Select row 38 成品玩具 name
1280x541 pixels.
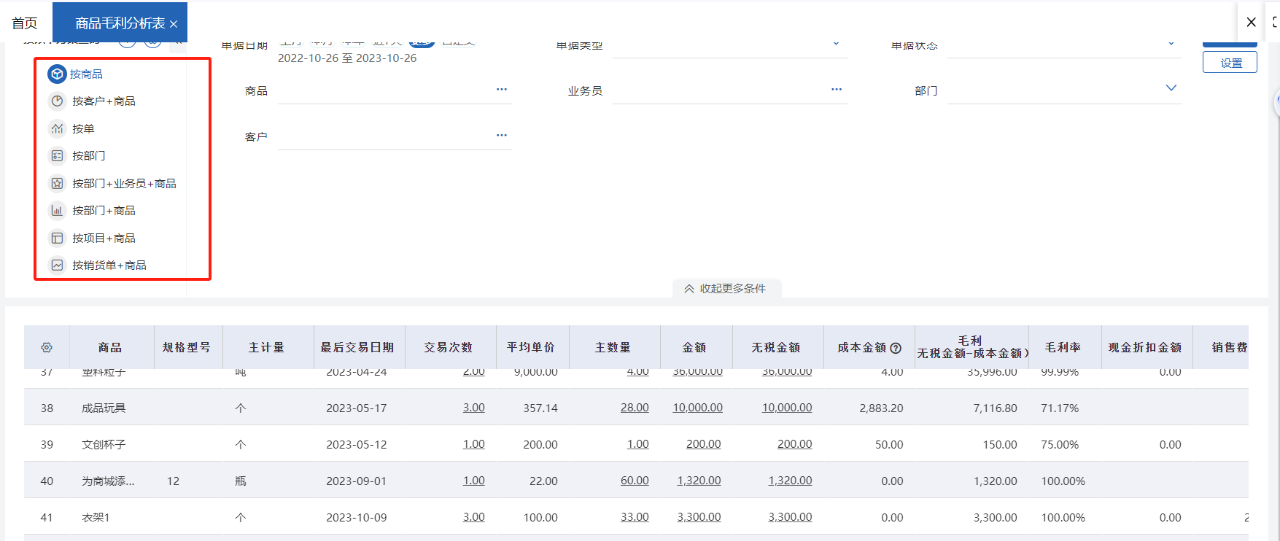103,408
